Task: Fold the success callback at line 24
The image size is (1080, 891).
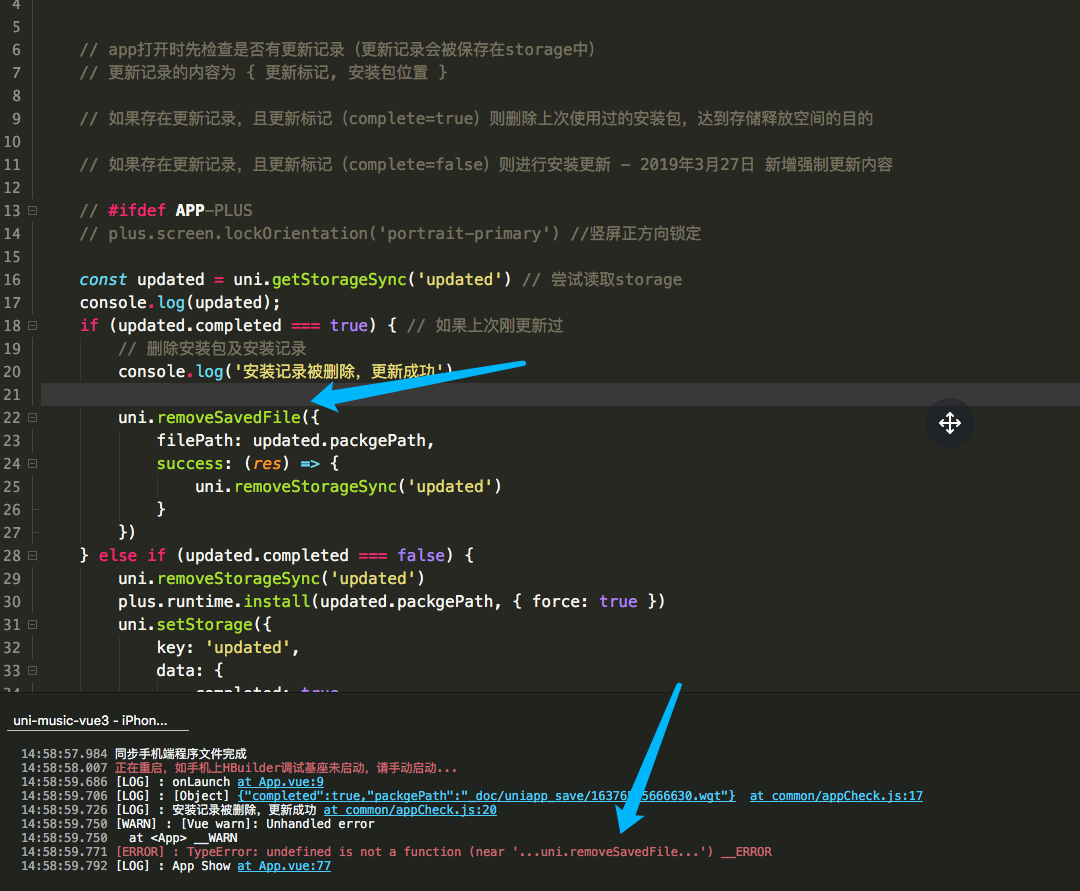Action: point(33,464)
